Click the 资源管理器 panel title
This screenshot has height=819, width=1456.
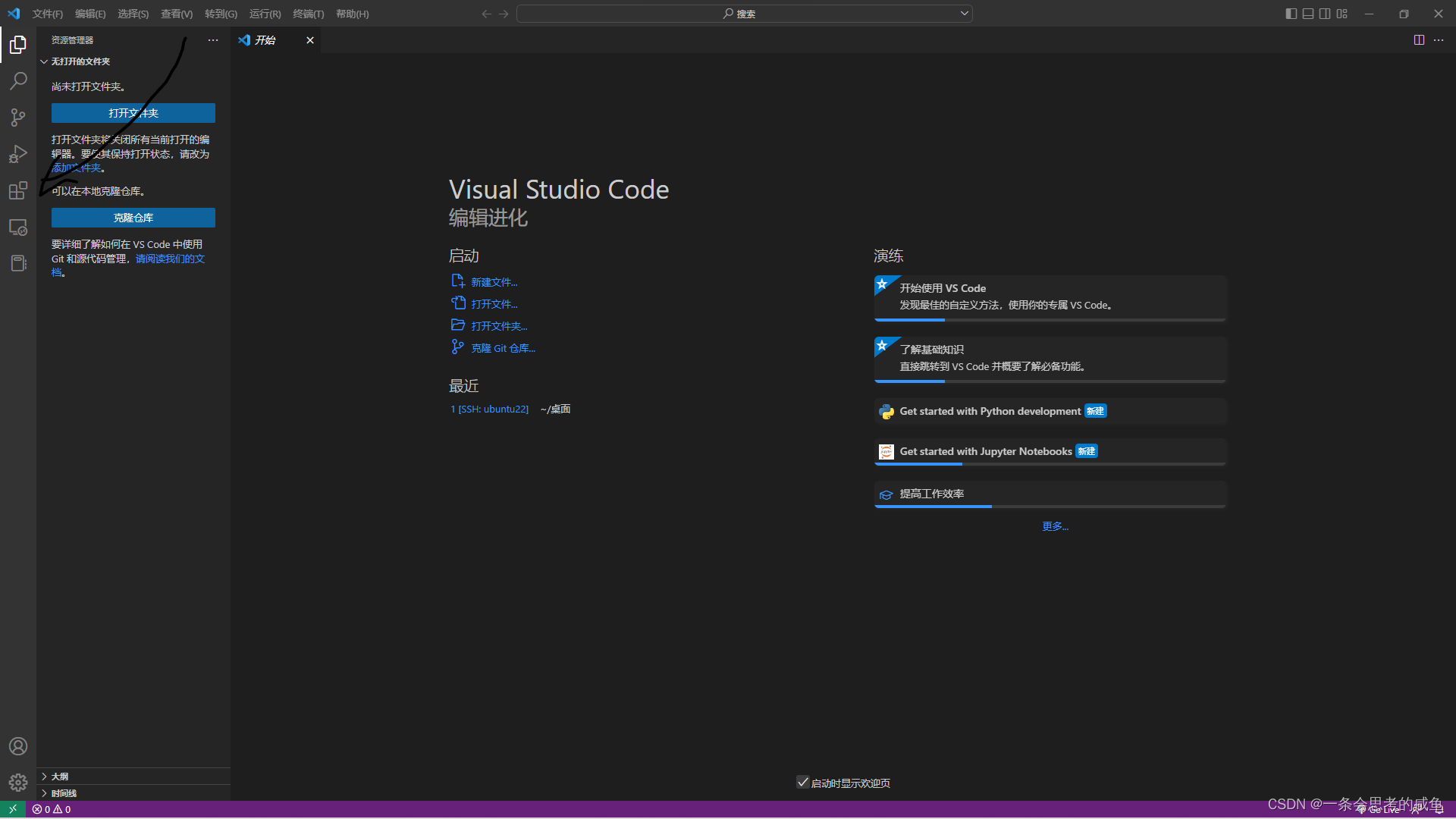[72, 40]
